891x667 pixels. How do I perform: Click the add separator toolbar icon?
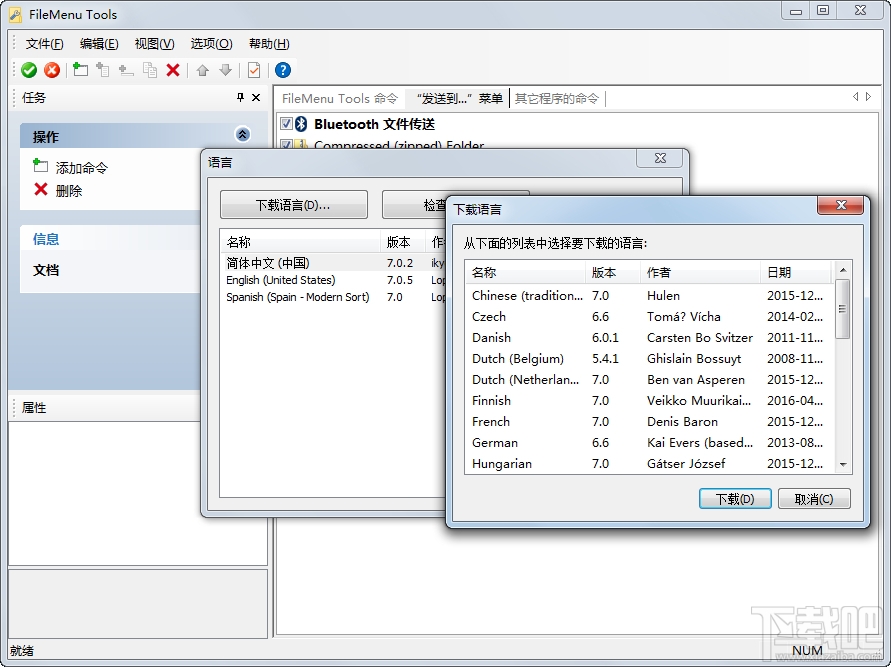click(126, 70)
